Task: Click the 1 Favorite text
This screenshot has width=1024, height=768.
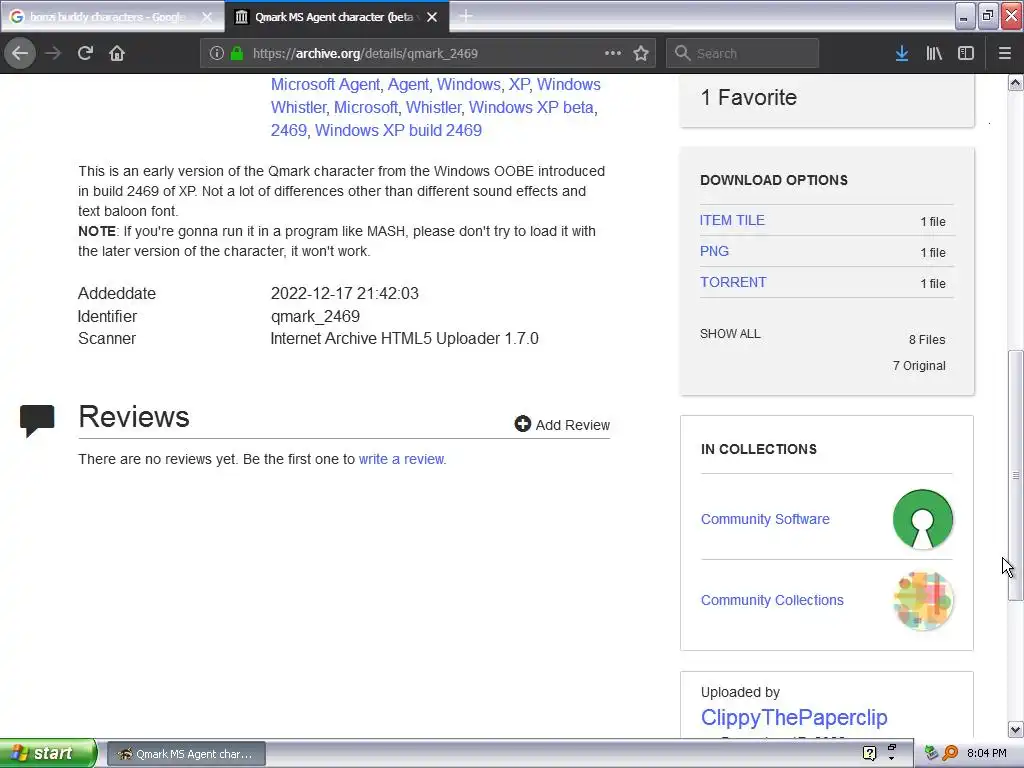Action: tap(748, 97)
